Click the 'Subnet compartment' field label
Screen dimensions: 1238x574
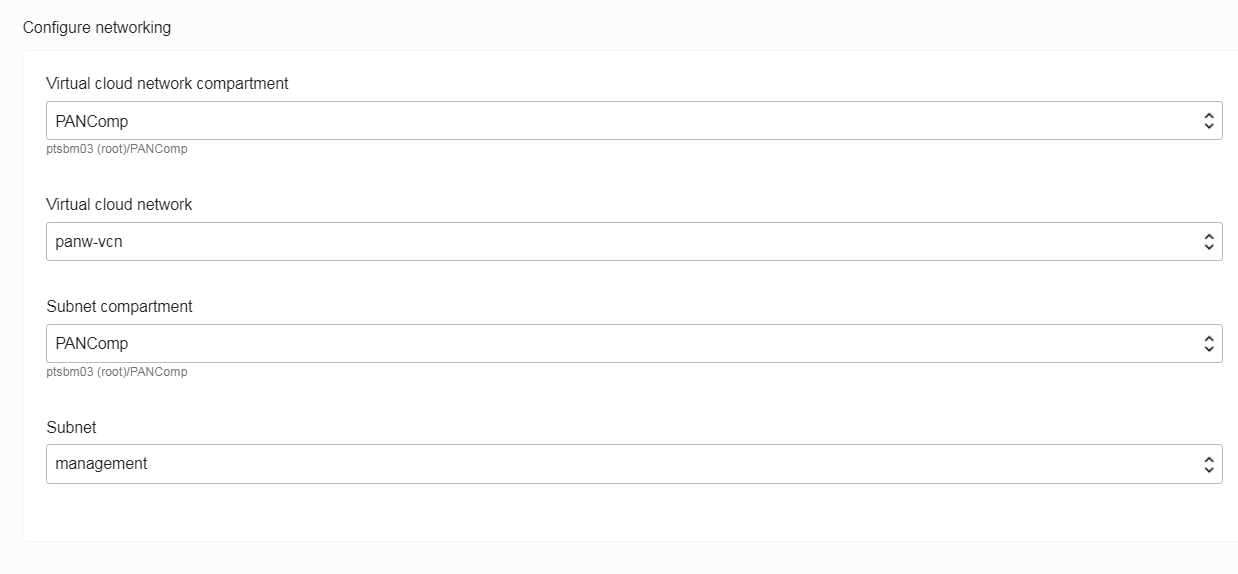119,307
